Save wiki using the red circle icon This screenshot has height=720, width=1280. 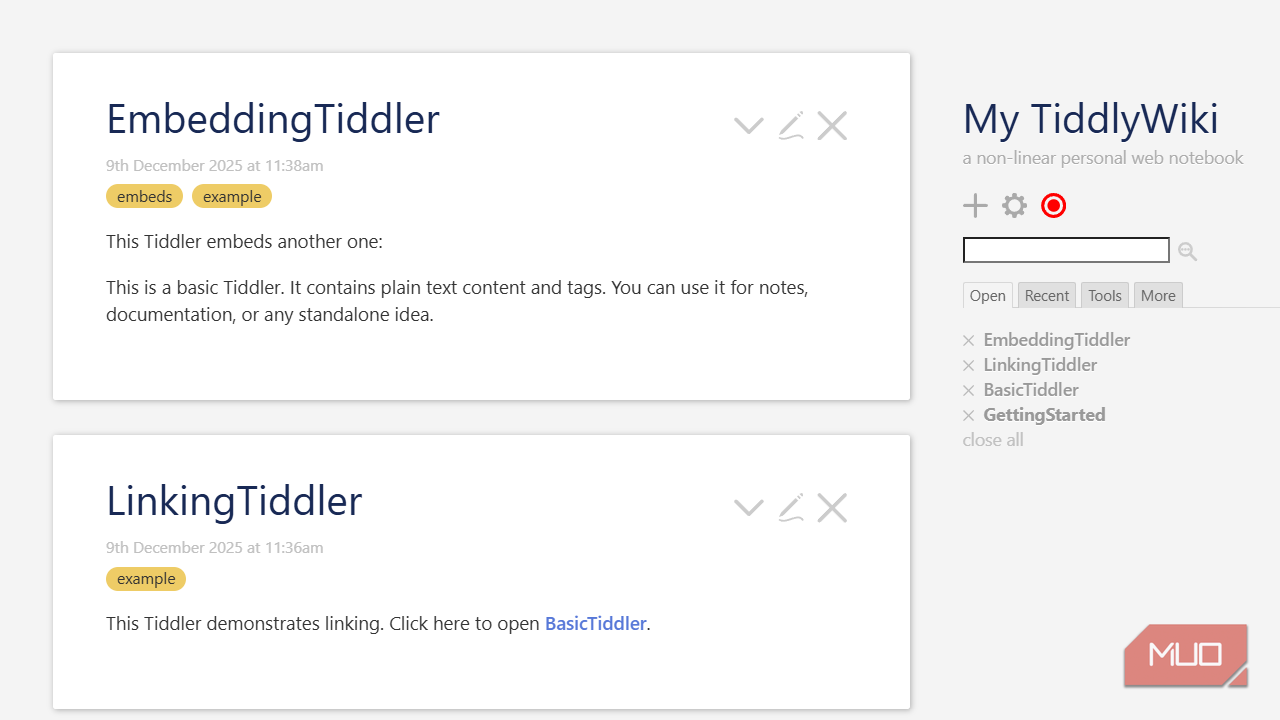click(1053, 206)
